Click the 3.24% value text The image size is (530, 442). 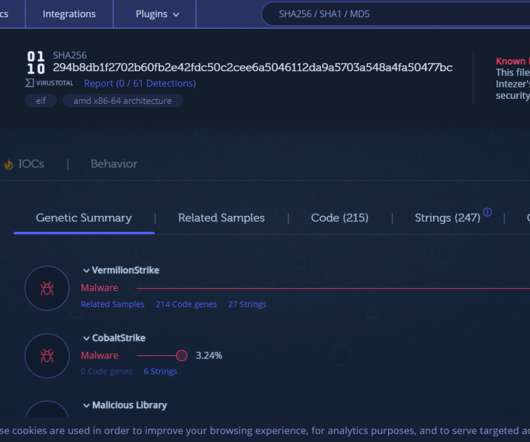coord(209,355)
